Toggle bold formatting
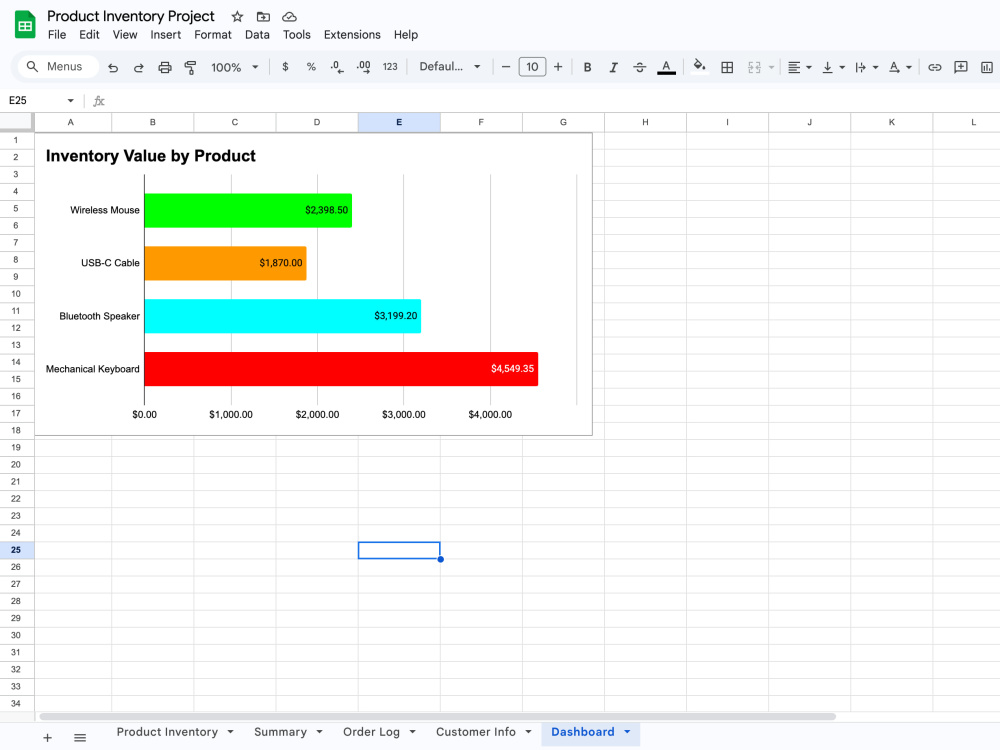Screen dimensions: 1000x750 click(x=587, y=67)
